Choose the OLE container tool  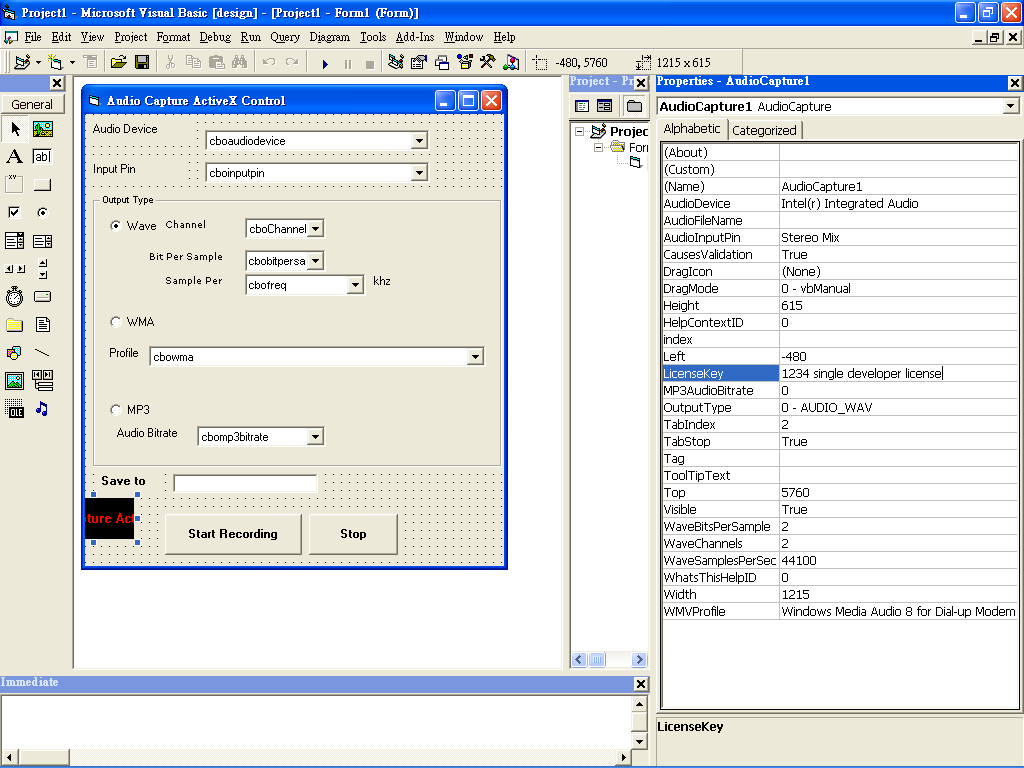click(14, 409)
